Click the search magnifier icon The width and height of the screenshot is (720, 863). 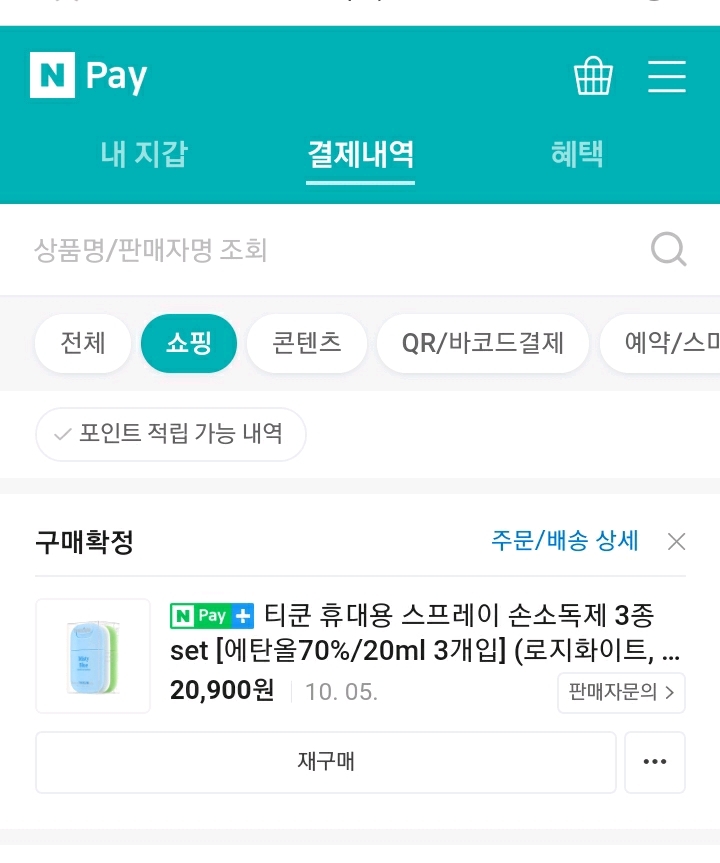tap(668, 249)
